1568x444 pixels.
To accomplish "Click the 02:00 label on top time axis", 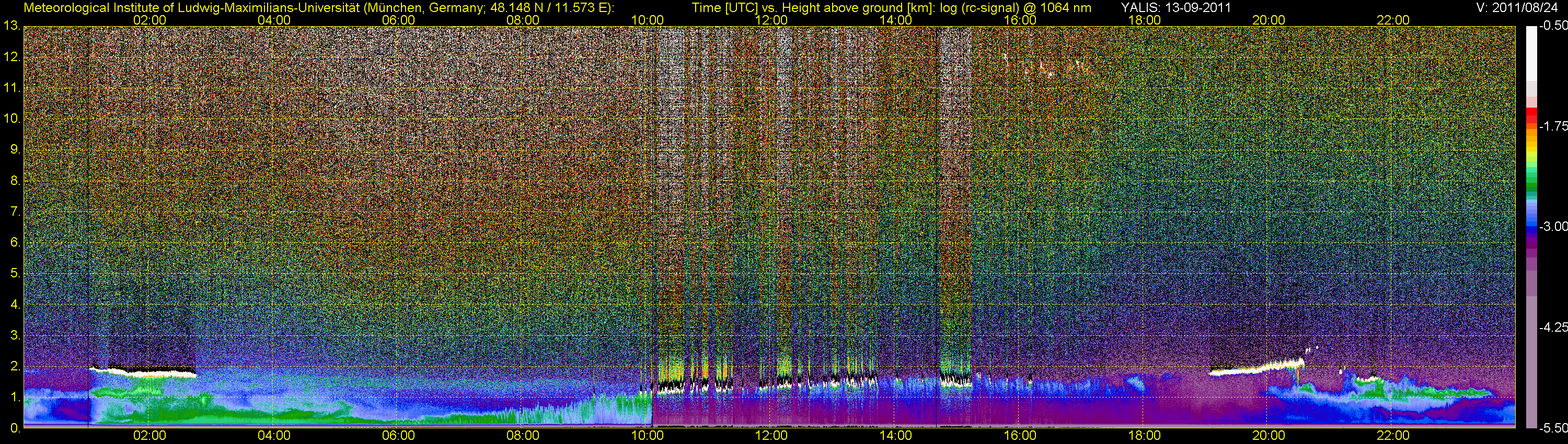I will point(149,20).
